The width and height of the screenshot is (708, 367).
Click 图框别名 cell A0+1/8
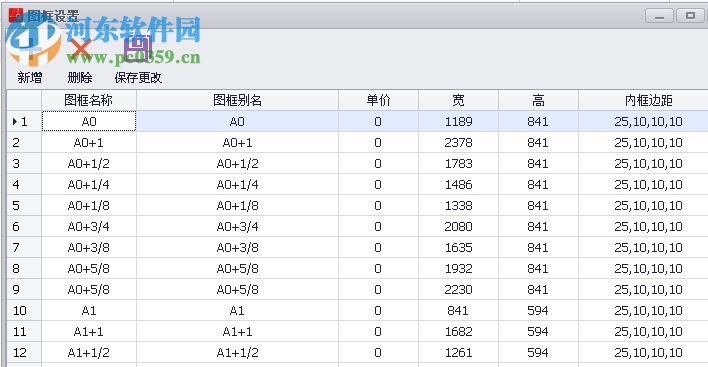click(x=237, y=205)
